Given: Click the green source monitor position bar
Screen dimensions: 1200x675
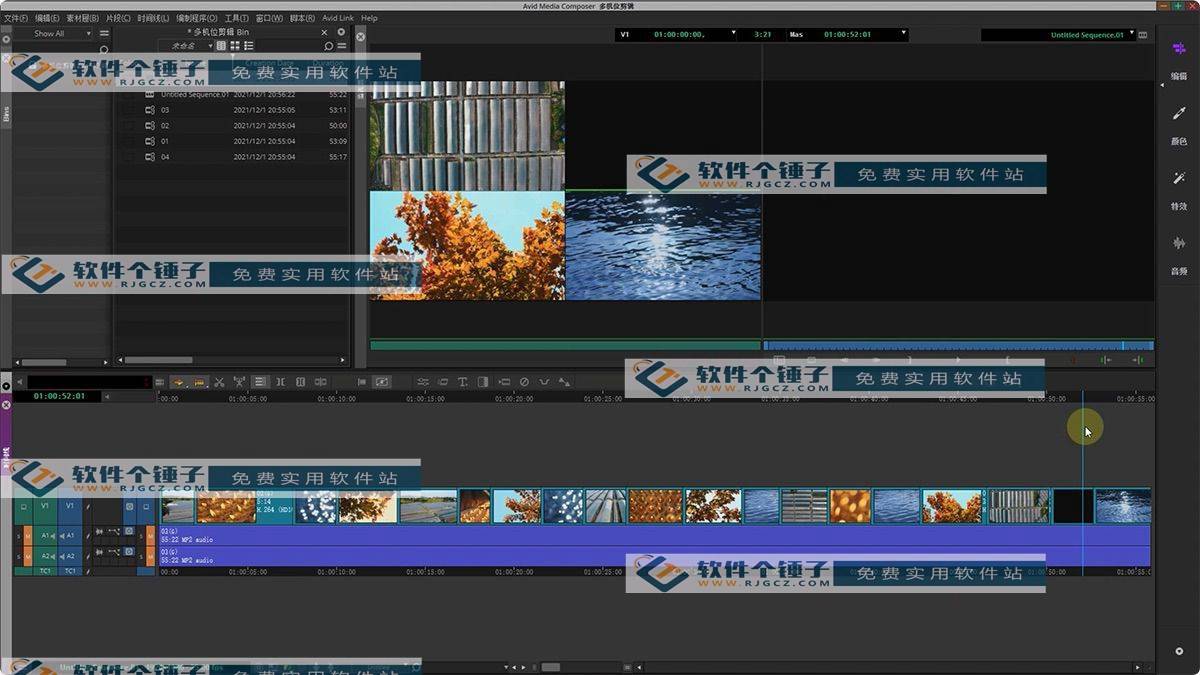Looking at the screenshot, I should 565,345.
